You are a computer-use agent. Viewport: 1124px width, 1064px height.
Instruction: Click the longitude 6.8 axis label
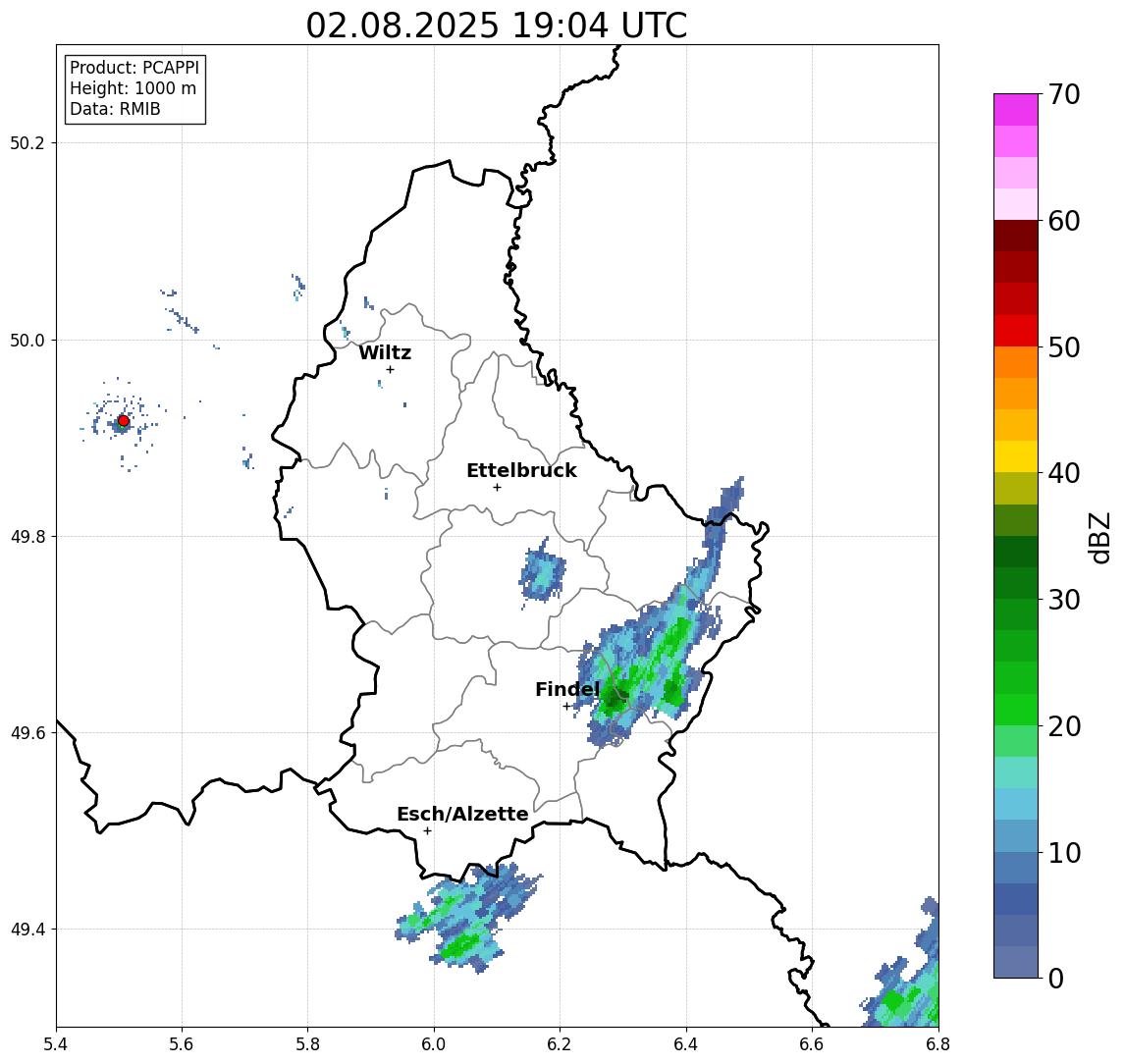(938, 1044)
